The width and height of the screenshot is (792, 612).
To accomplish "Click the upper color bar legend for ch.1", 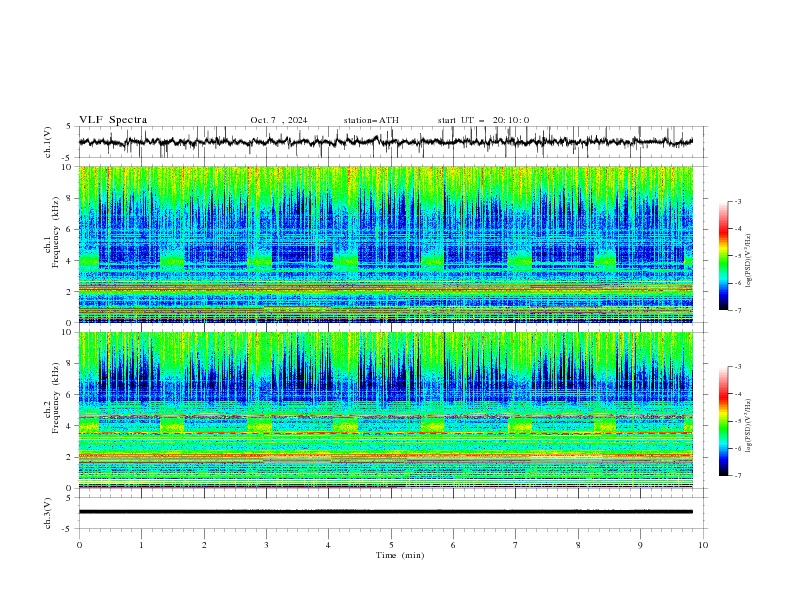I will [723, 256].
